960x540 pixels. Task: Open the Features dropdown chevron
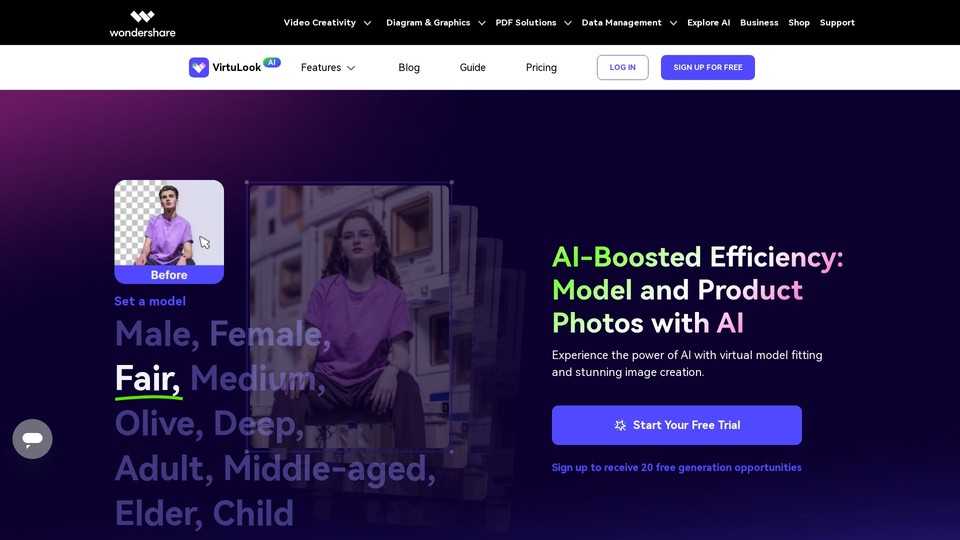pos(351,68)
